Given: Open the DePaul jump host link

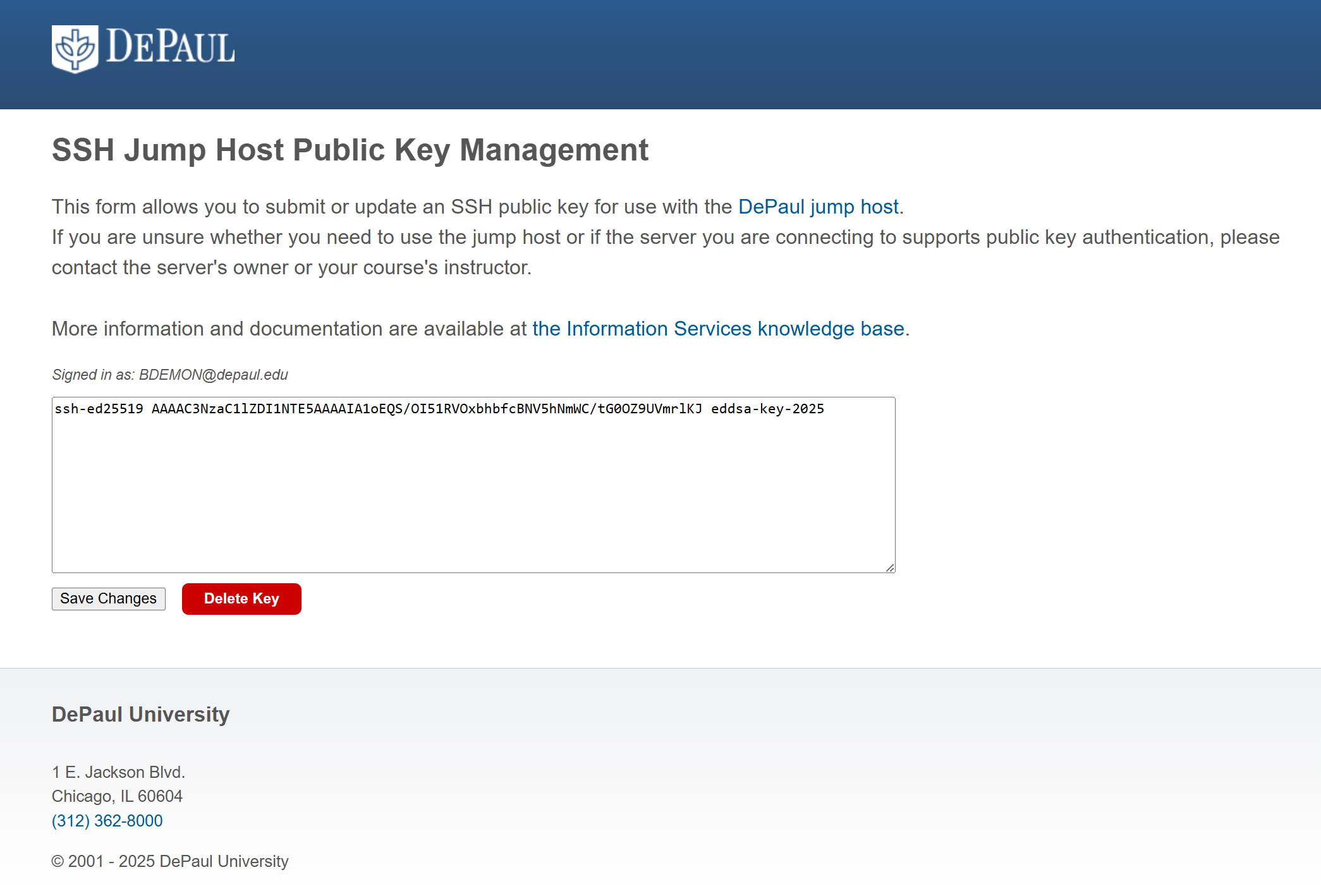Looking at the screenshot, I should (818, 207).
